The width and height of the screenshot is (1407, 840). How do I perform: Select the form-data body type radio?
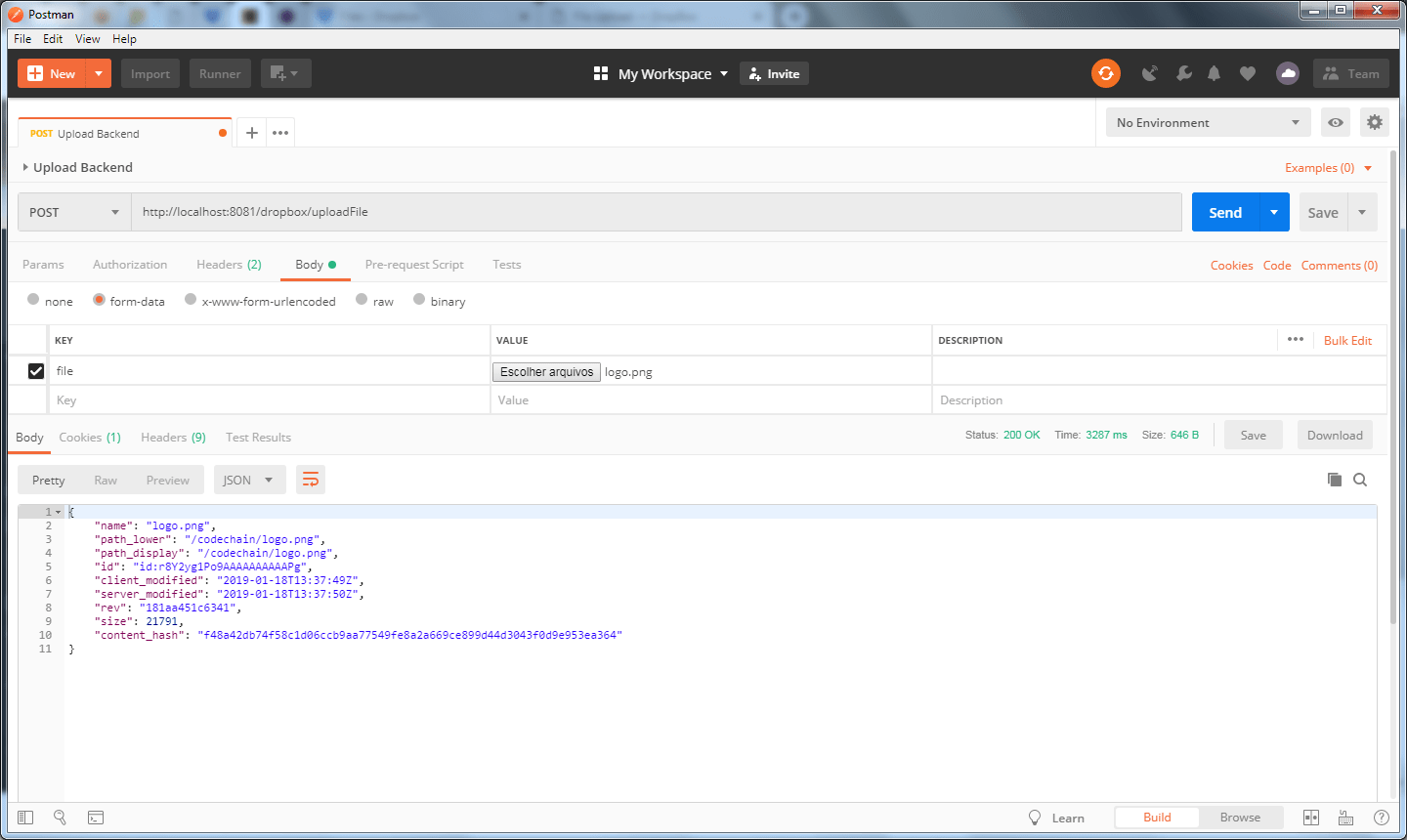tap(99, 300)
